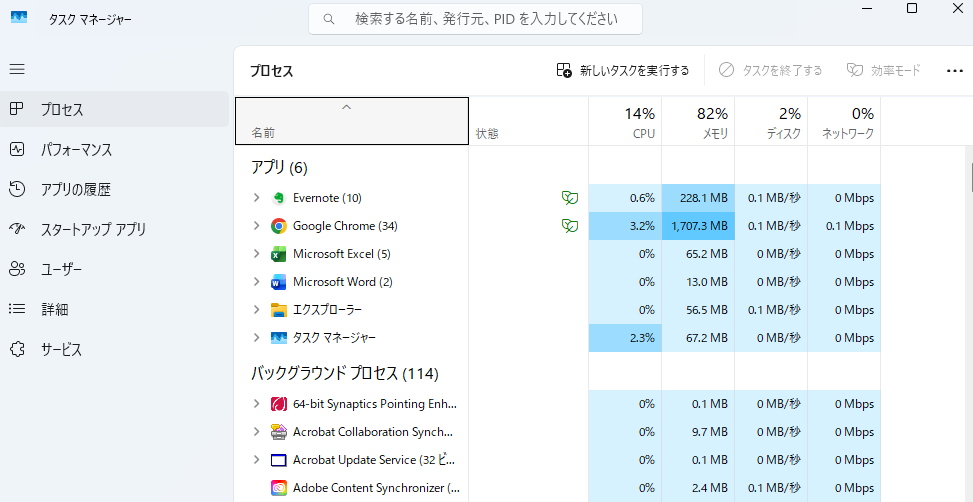Screen dimensions: 973x502
Task: Click the ユーザー people icon
Action: coord(17,269)
